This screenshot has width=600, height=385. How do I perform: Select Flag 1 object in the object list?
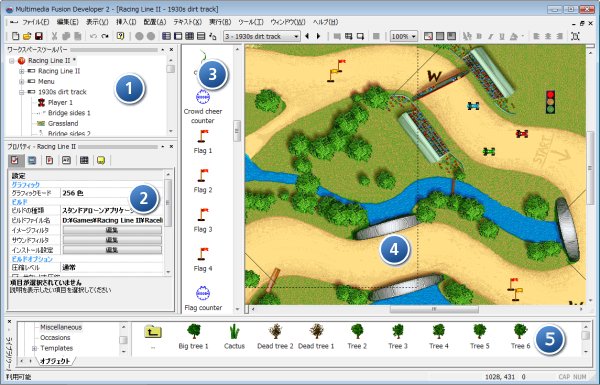pos(203,142)
